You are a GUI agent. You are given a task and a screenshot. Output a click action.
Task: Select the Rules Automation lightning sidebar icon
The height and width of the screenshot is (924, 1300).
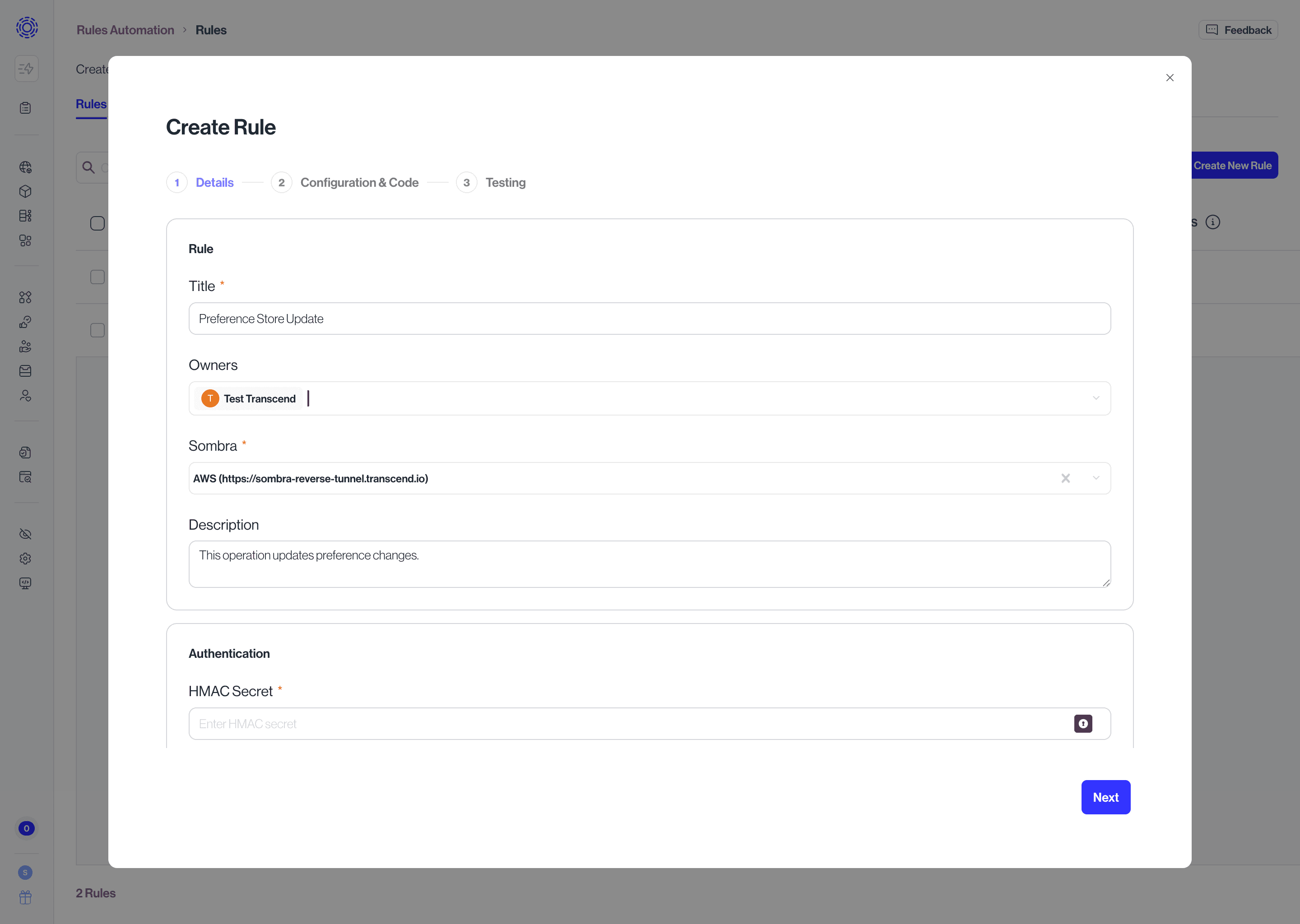(x=26, y=69)
